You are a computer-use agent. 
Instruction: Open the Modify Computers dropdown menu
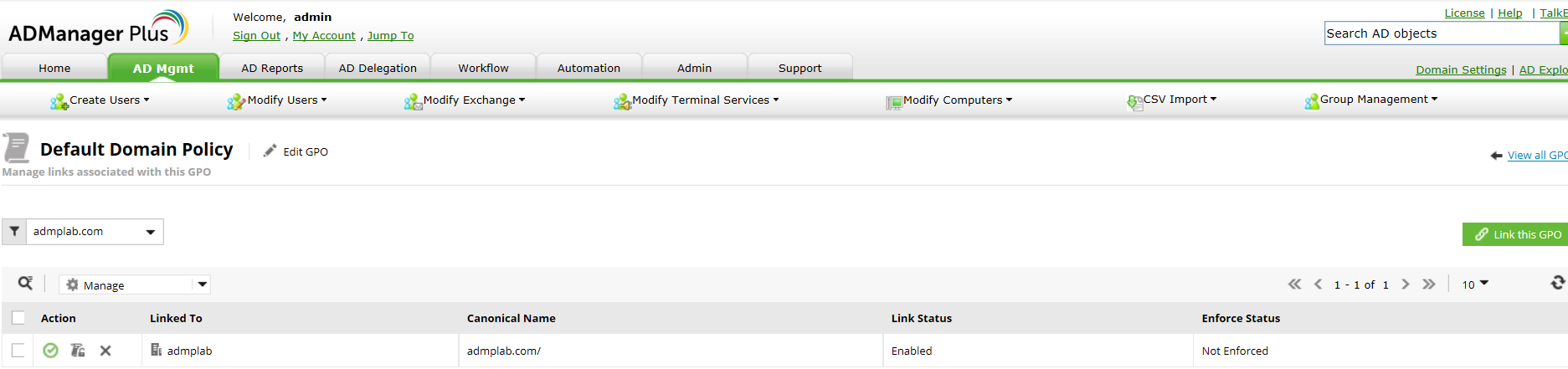tap(958, 100)
